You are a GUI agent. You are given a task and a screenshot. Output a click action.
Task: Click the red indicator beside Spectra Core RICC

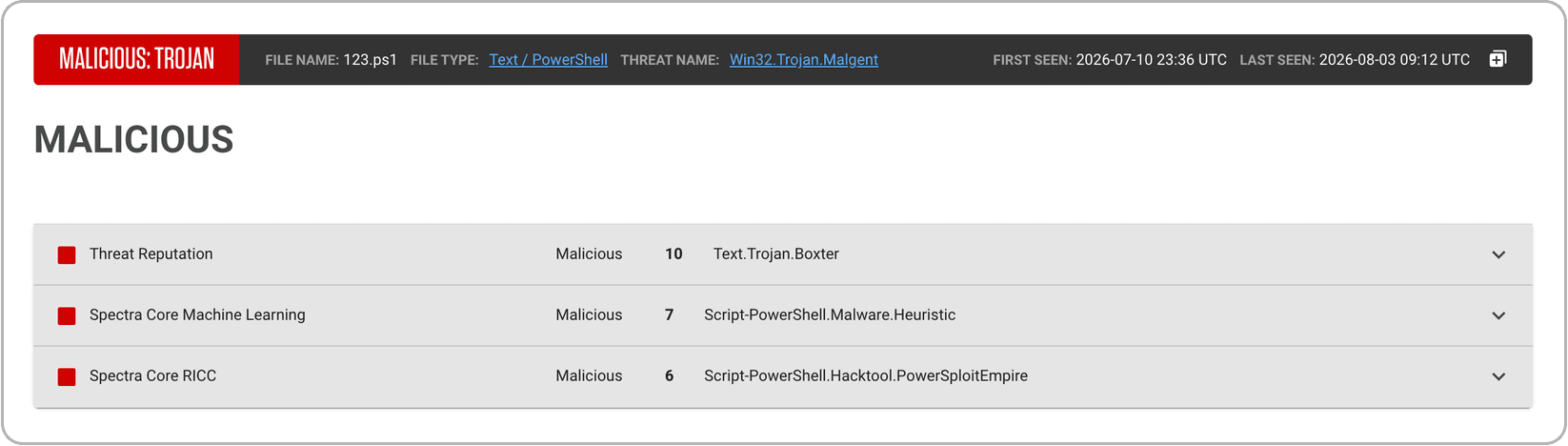67,376
